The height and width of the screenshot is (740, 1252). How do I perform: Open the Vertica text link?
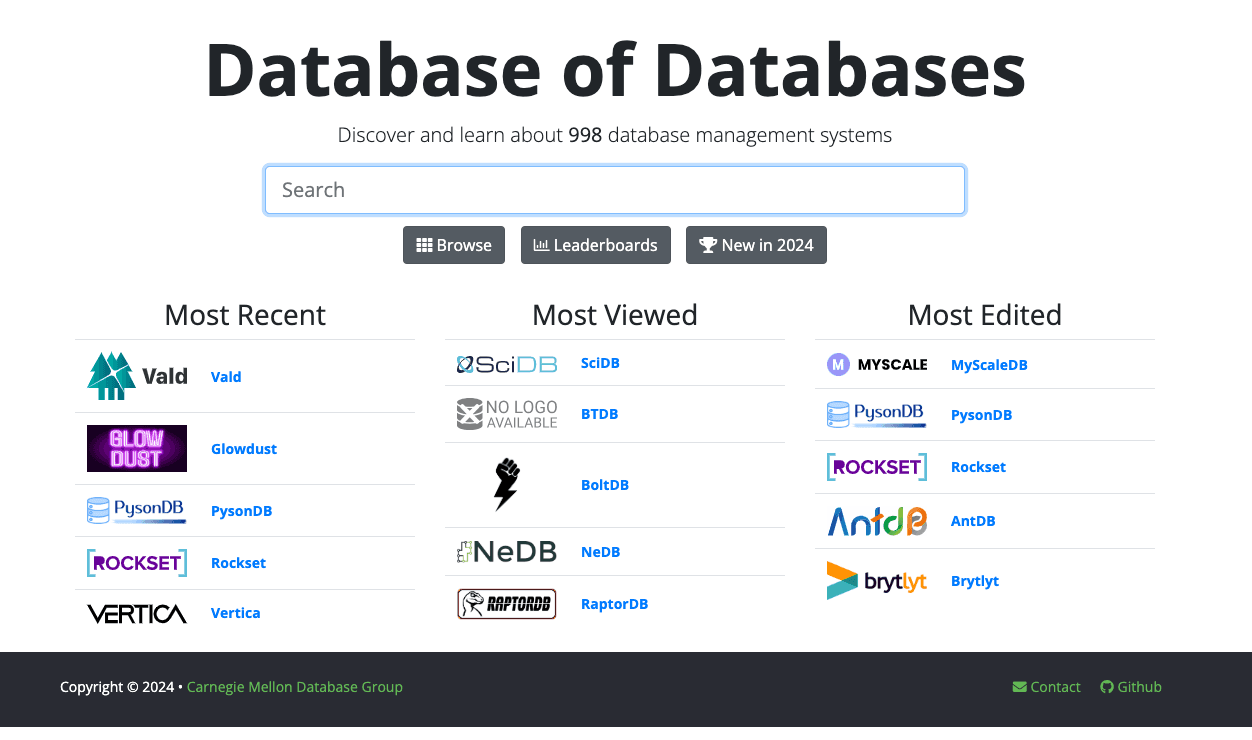(x=236, y=613)
